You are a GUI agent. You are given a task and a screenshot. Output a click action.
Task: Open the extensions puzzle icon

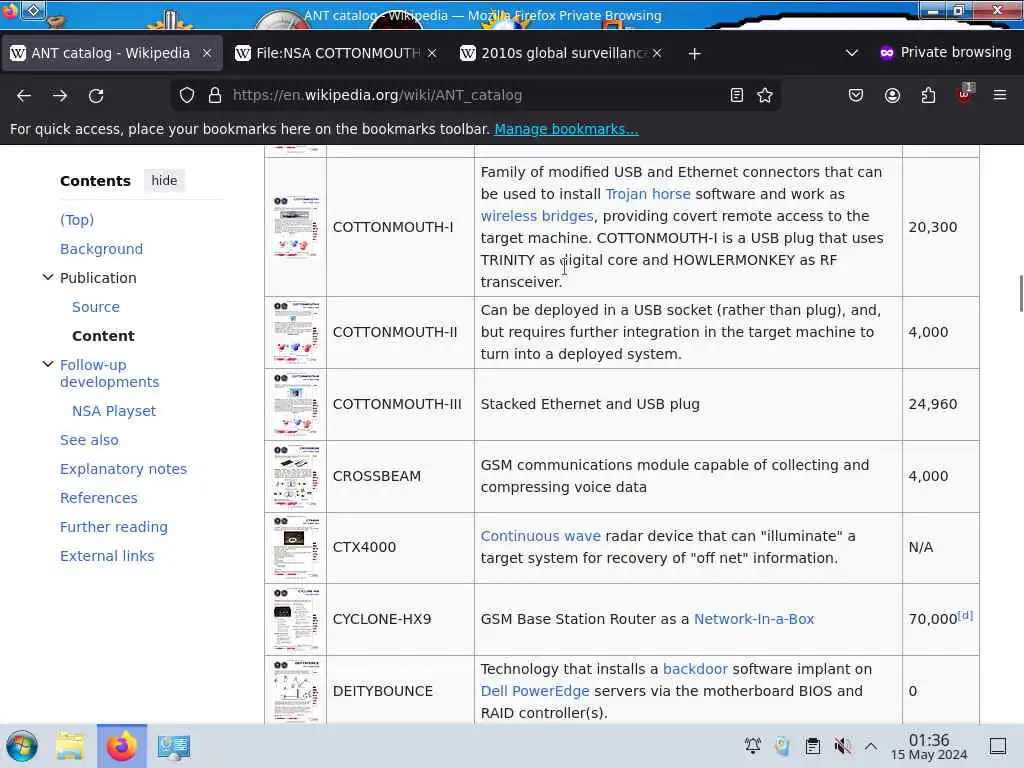[928, 95]
